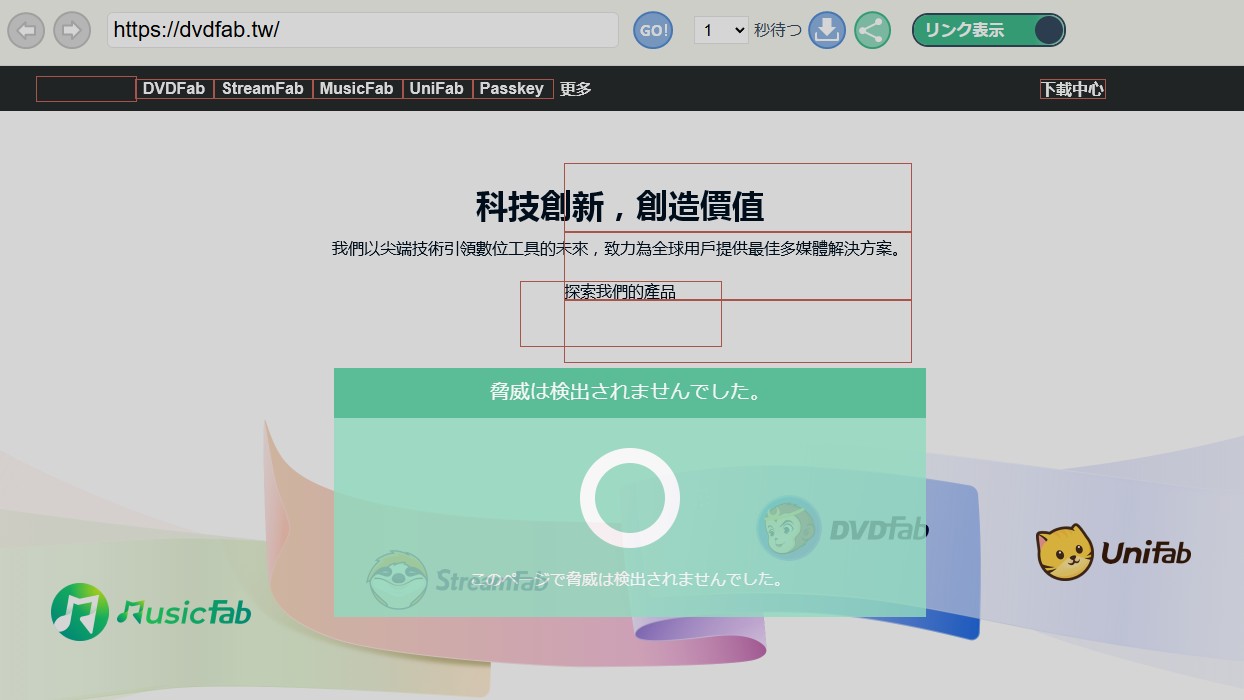Open the Passkey menu item
1244x700 pixels.
[x=512, y=89]
